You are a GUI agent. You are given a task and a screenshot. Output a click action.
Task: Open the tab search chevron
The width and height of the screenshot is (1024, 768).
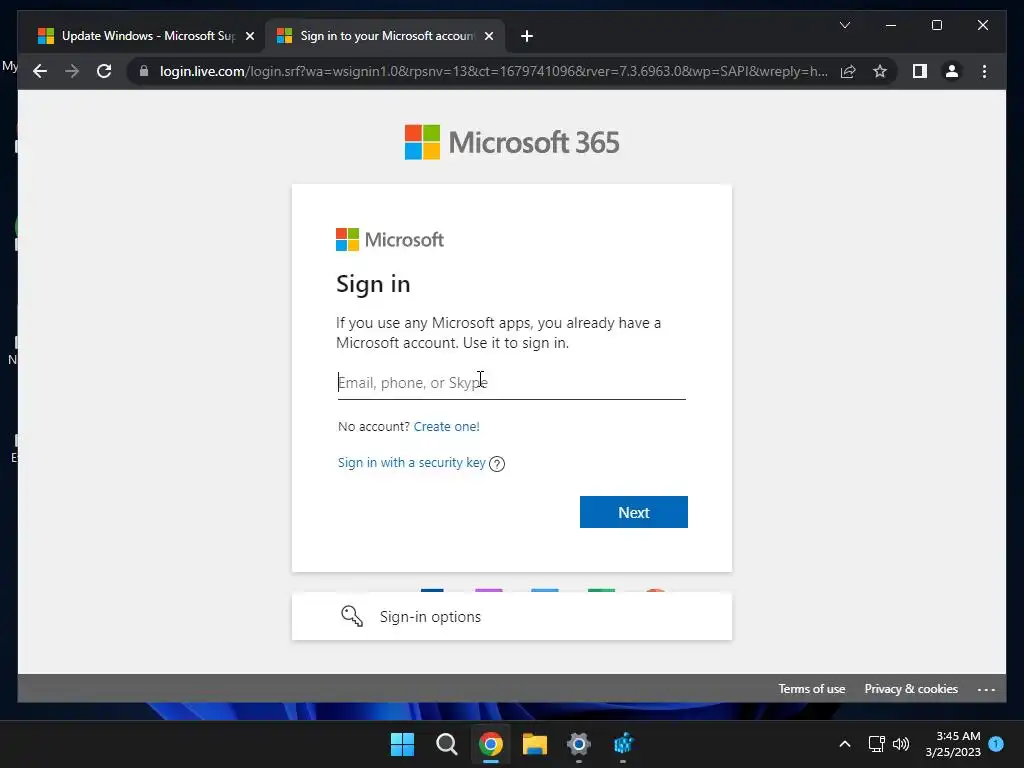pos(844,25)
